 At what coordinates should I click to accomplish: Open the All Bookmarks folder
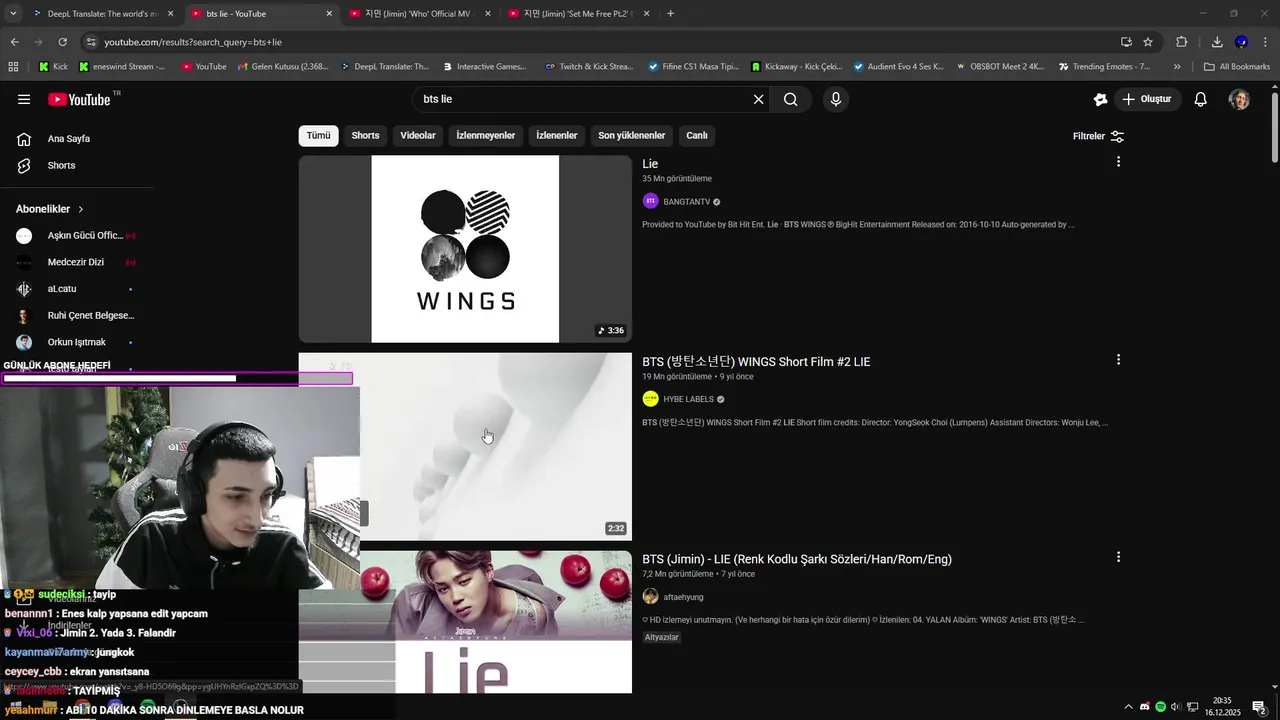[1237, 67]
